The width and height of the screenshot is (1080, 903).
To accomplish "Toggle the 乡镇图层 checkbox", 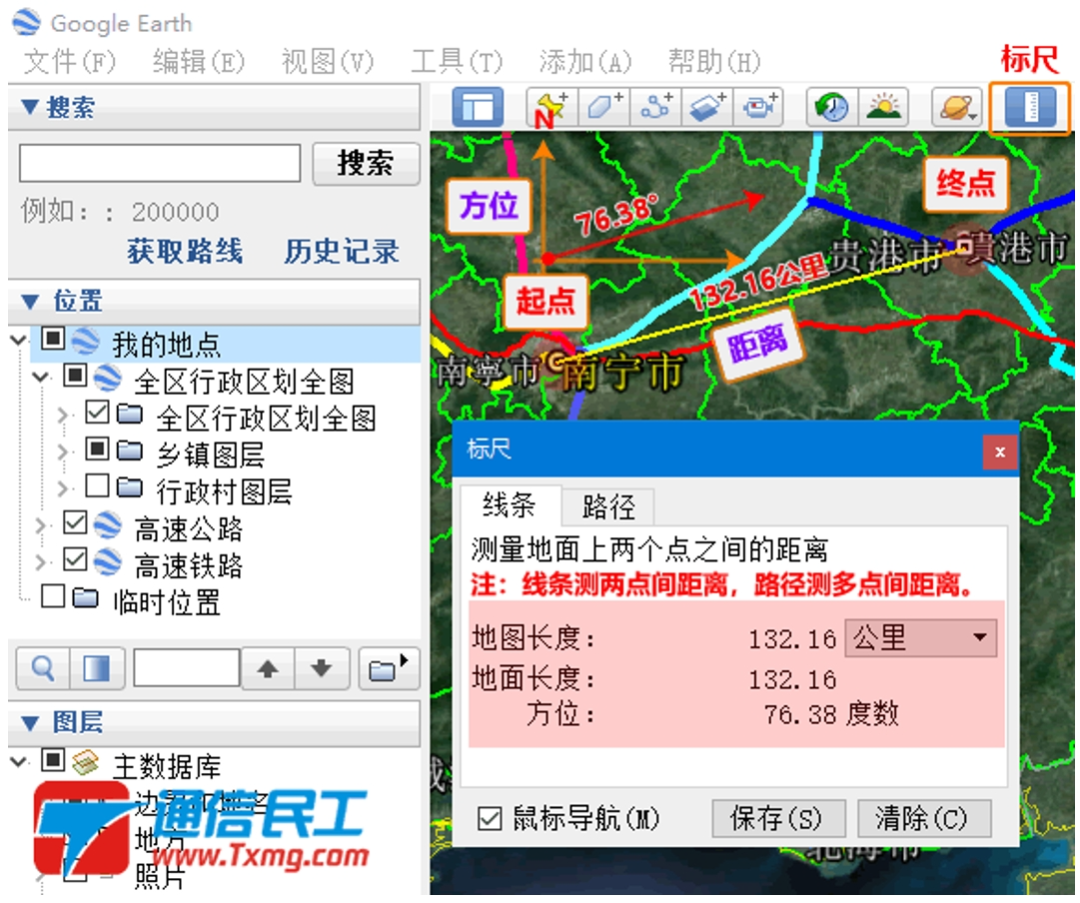I will pos(97,449).
